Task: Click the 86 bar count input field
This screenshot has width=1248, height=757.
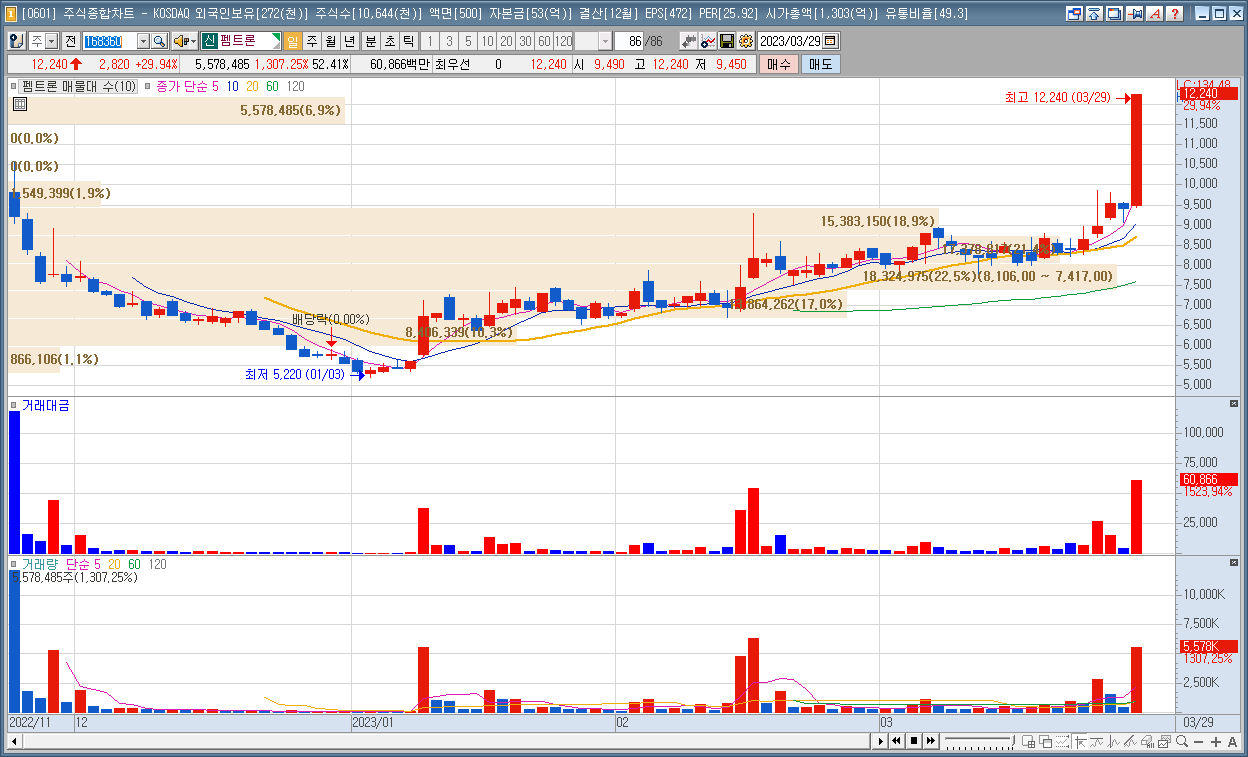Action: 630,41
